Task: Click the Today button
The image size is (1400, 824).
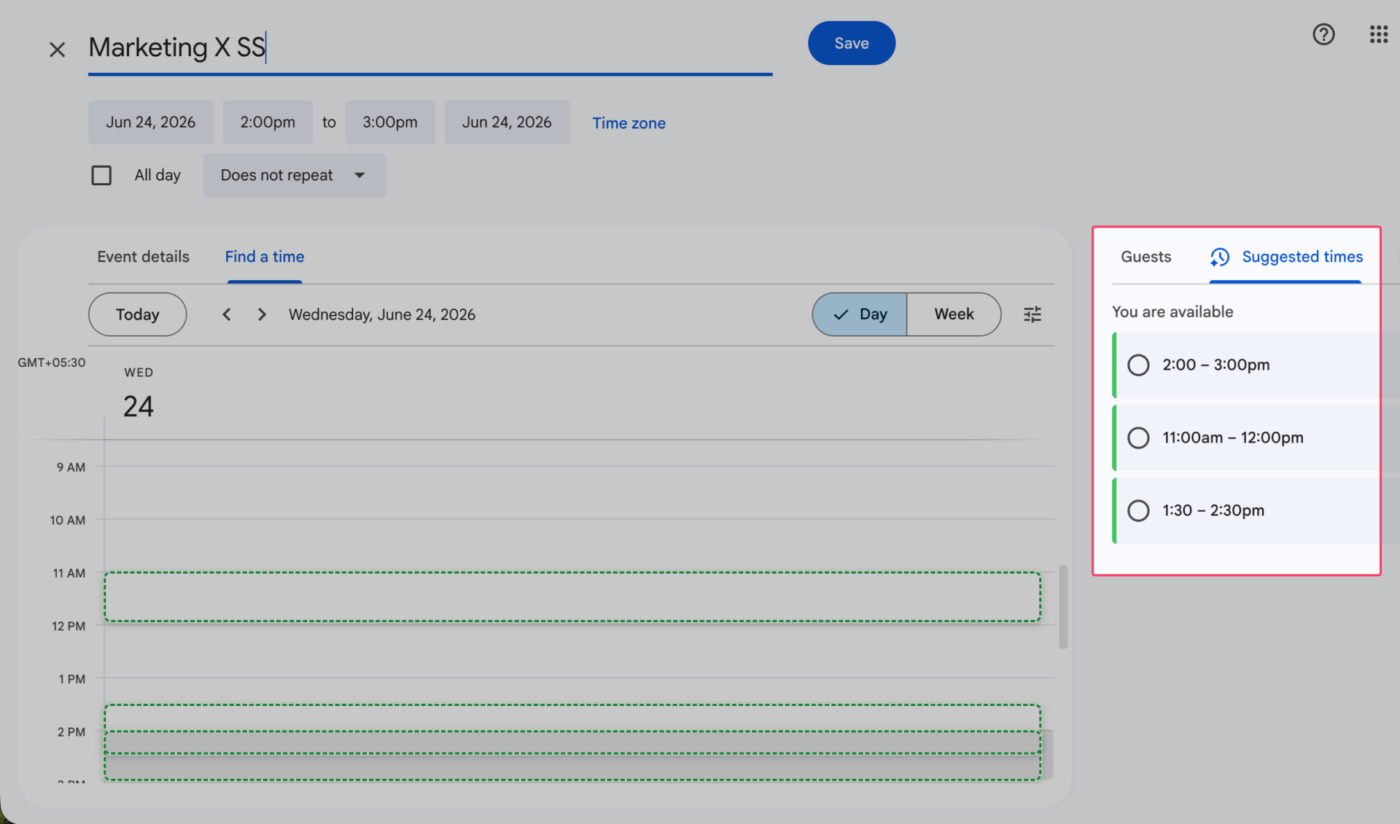Action: click(x=137, y=314)
